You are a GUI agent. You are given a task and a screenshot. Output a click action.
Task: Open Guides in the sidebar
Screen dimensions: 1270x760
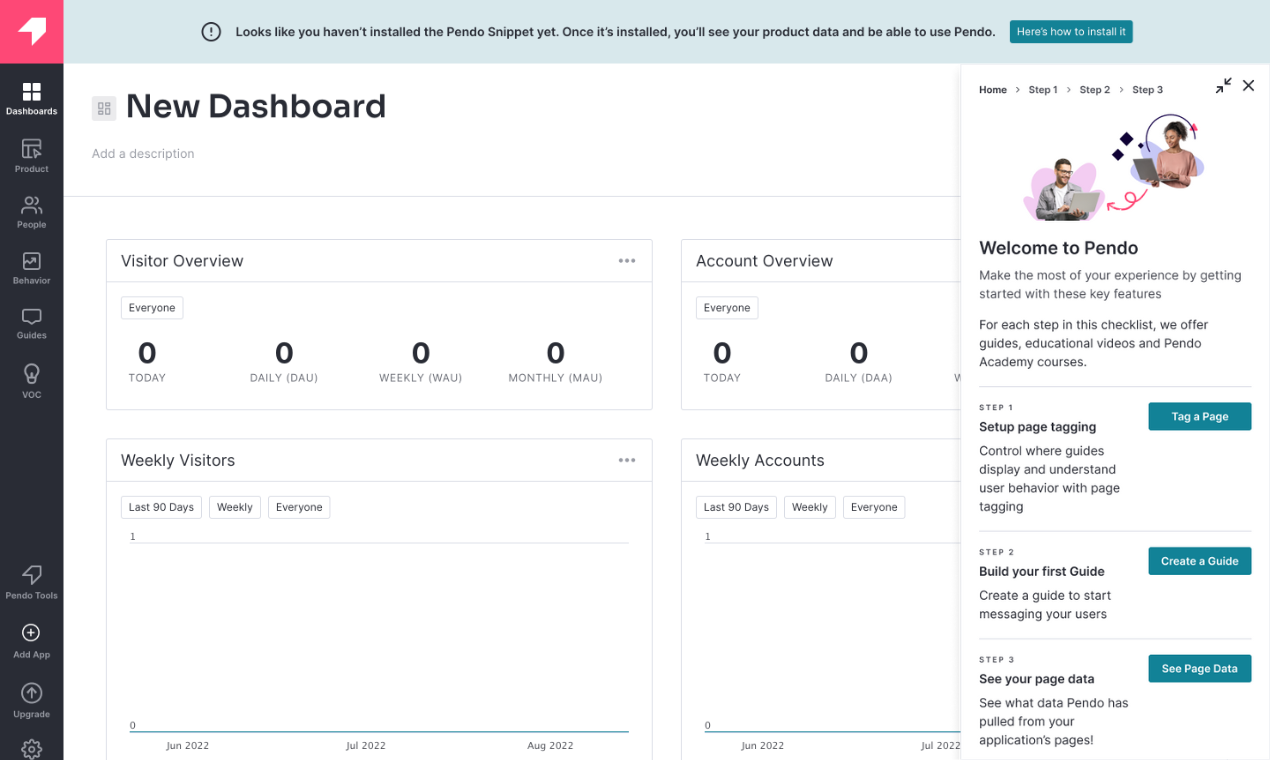(31, 323)
